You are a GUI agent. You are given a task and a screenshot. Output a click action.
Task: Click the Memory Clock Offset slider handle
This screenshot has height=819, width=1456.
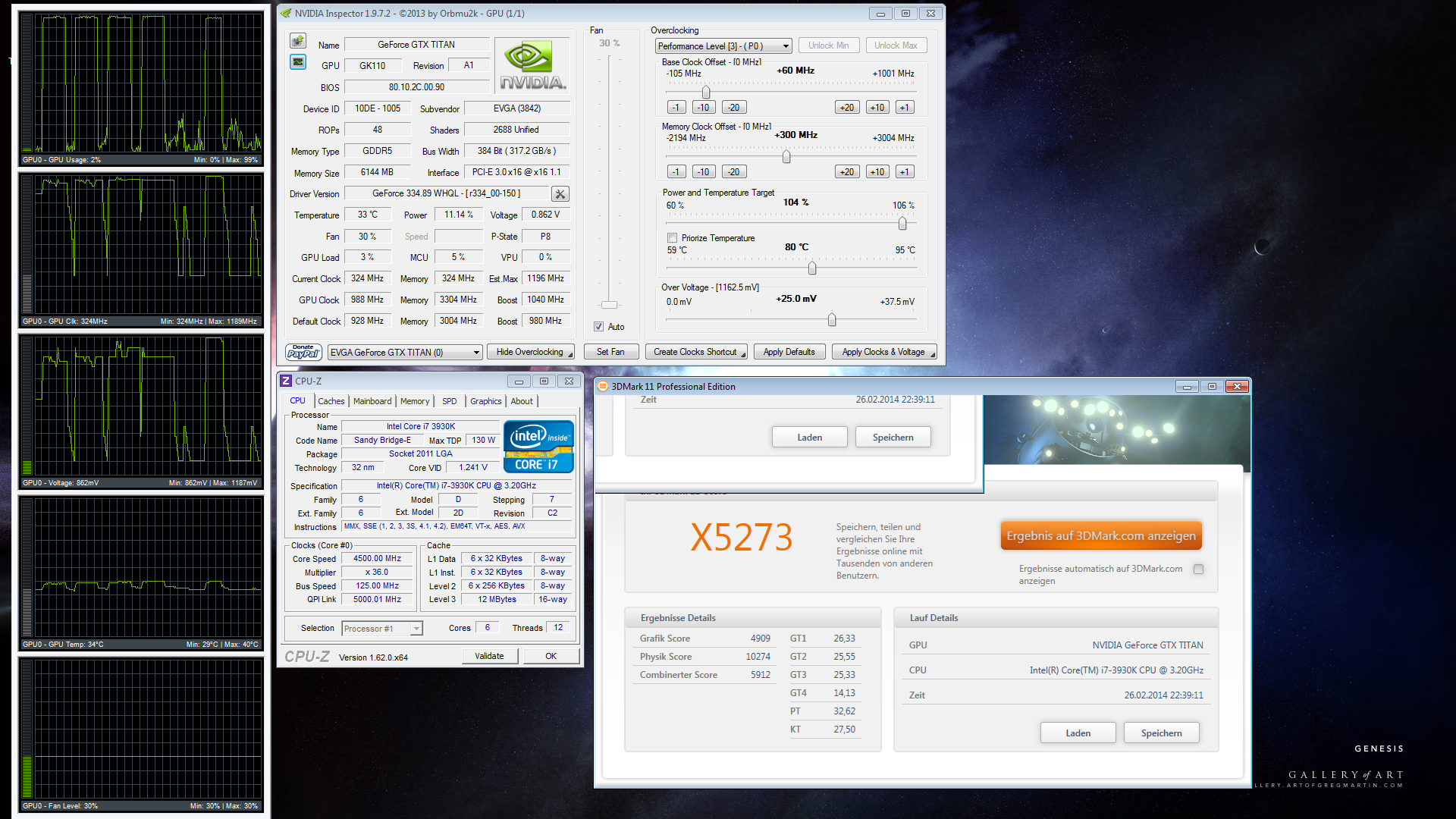tap(786, 156)
